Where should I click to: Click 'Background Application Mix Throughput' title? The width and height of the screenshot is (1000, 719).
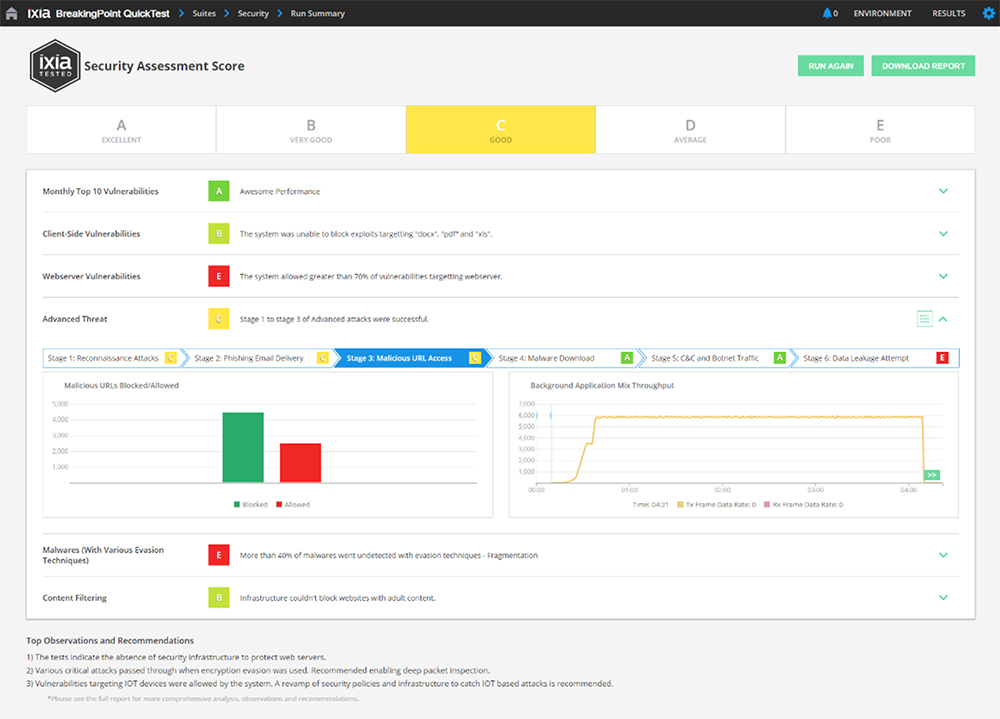(x=602, y=385)
